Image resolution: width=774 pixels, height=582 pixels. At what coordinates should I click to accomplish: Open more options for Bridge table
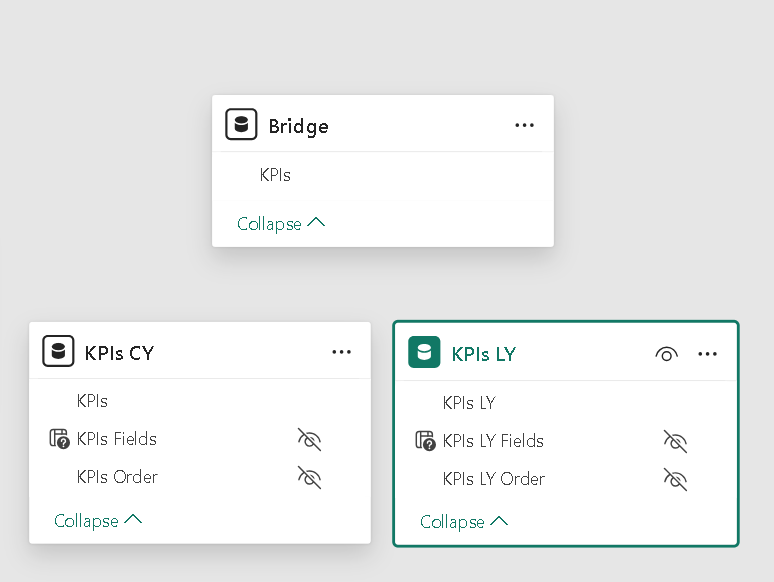(x=525, y=125)
